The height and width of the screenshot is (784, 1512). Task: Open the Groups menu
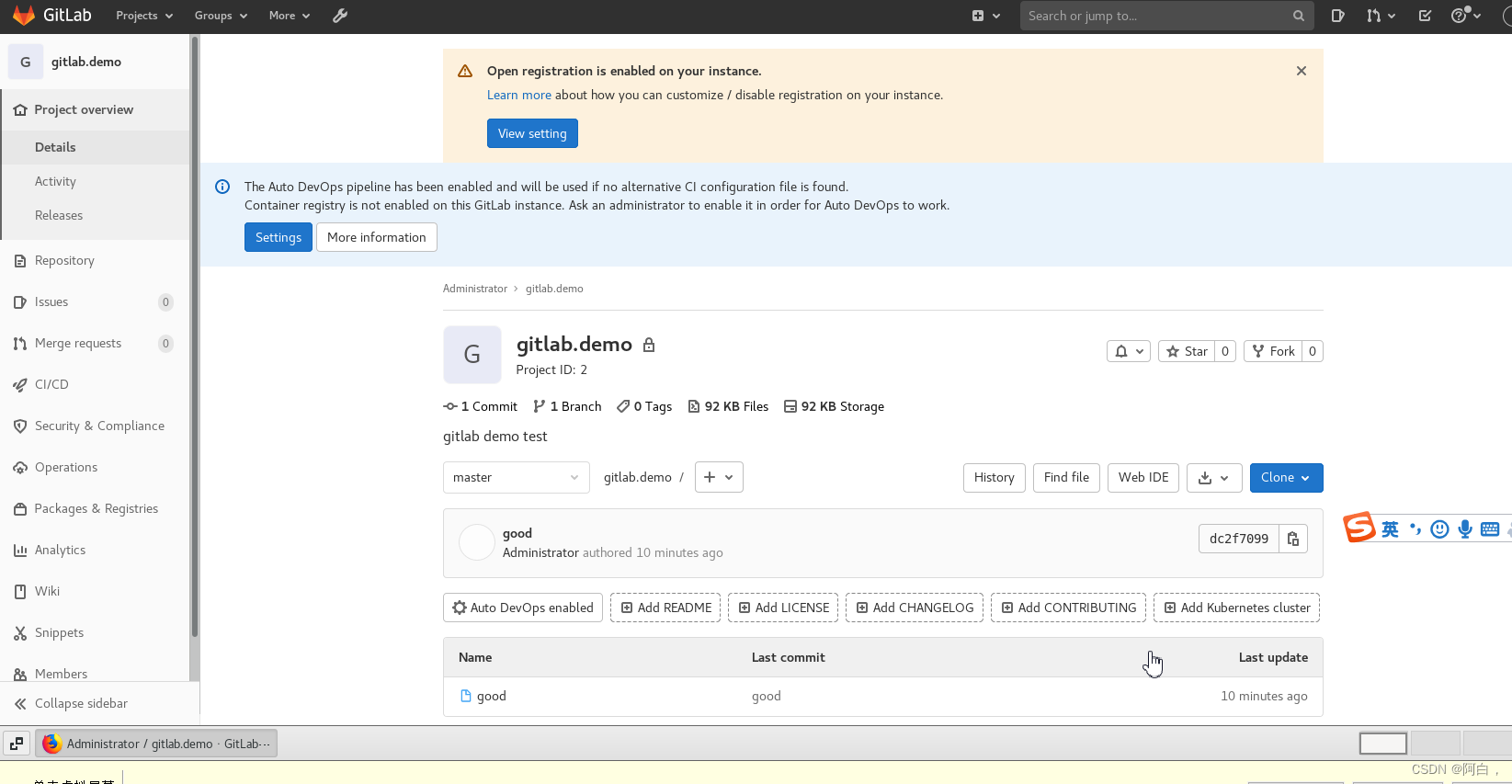[x=221, y=16]
